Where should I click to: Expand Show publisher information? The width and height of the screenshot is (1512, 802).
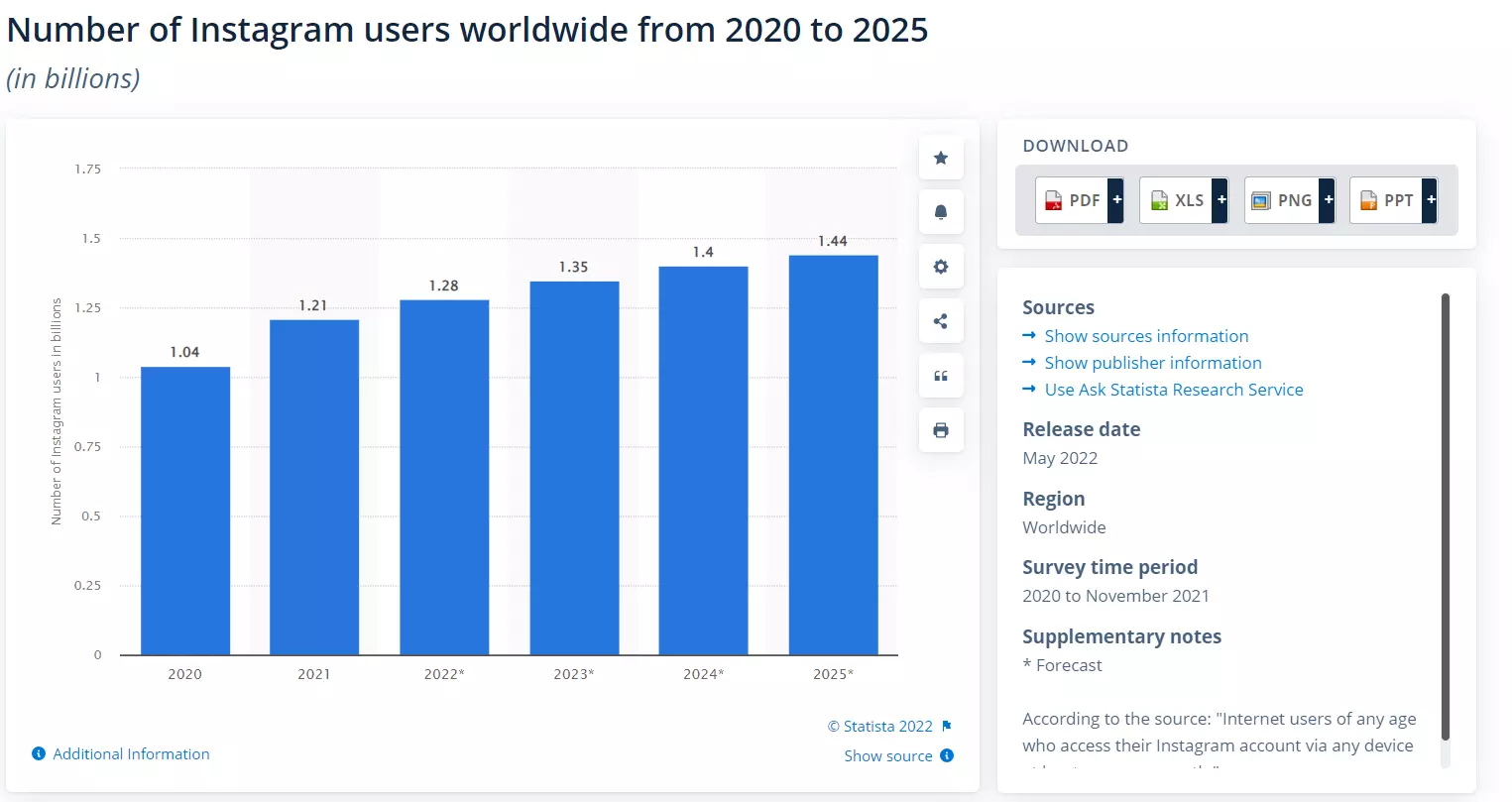tap(1152, 363)
